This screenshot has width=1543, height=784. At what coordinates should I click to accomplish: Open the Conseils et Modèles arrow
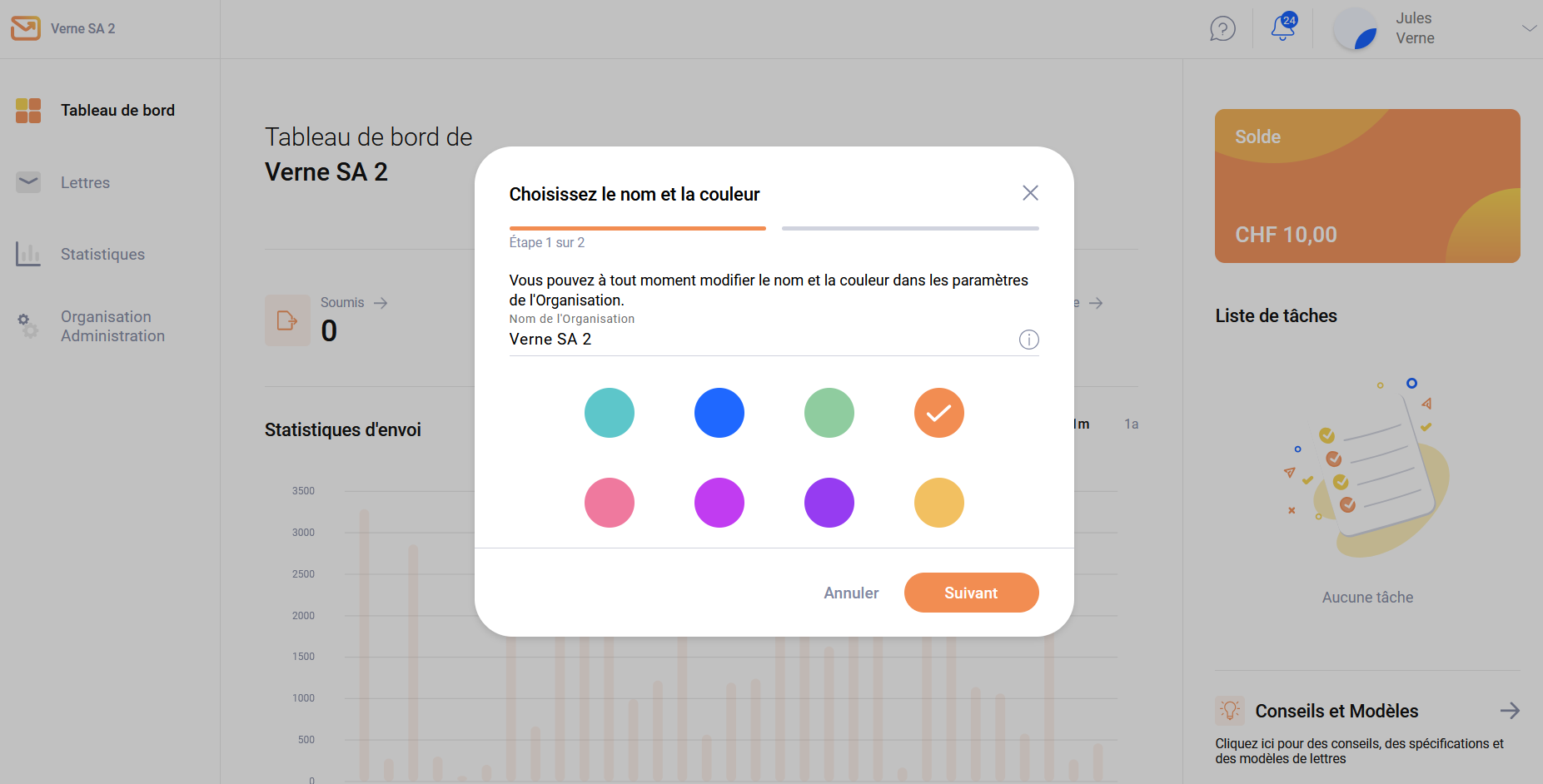[x=1509, y=711]
